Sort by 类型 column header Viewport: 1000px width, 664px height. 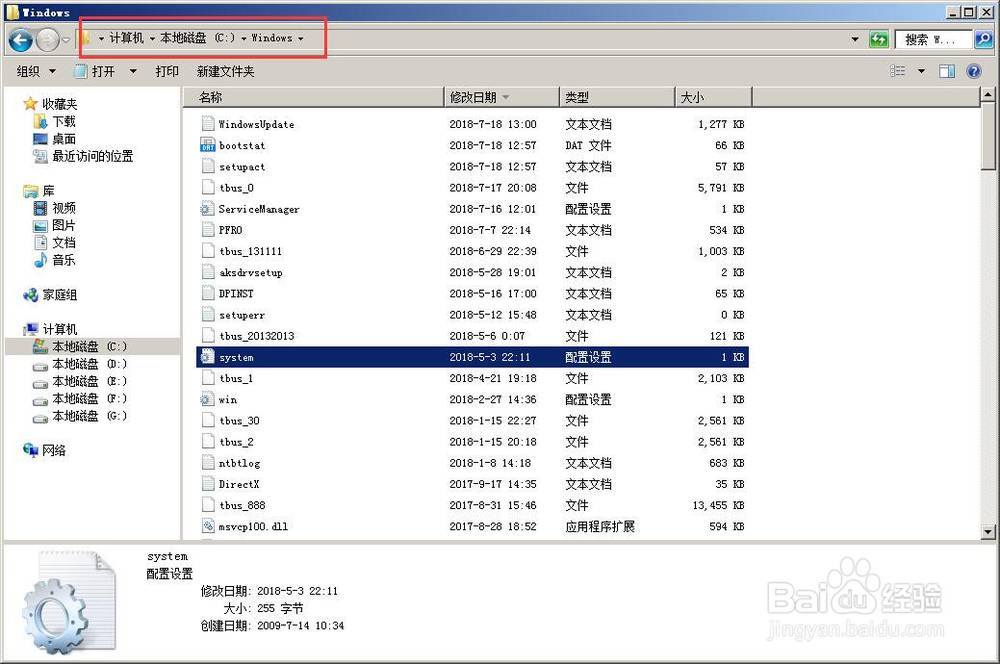pyautogui.click(x=617, y=97)
